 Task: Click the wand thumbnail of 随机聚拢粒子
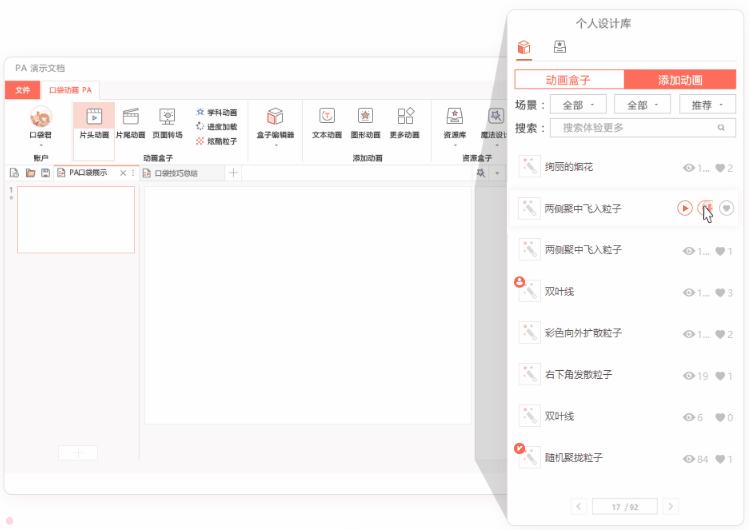click(x=529, y=457)
